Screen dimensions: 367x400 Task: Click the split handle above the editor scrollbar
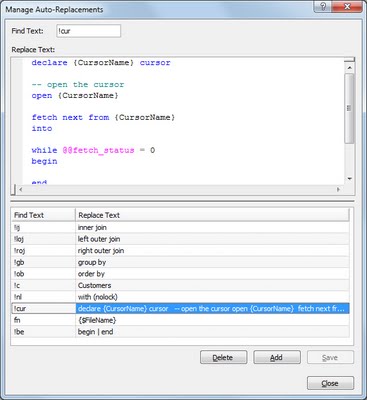349,60
